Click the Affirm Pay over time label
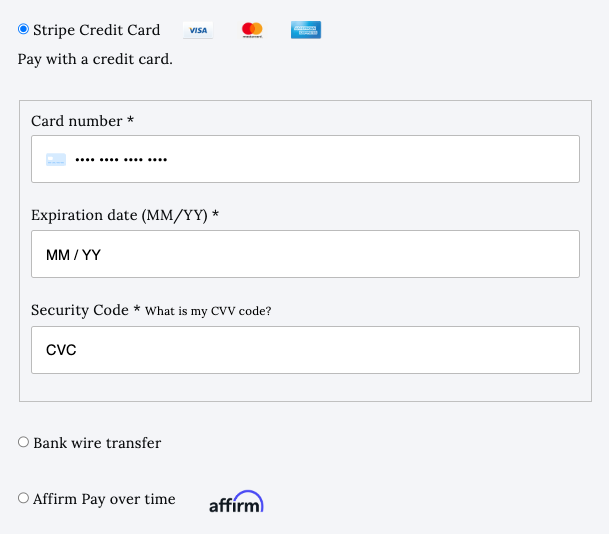This screenshot has width=609, height=534. (104, 499)
